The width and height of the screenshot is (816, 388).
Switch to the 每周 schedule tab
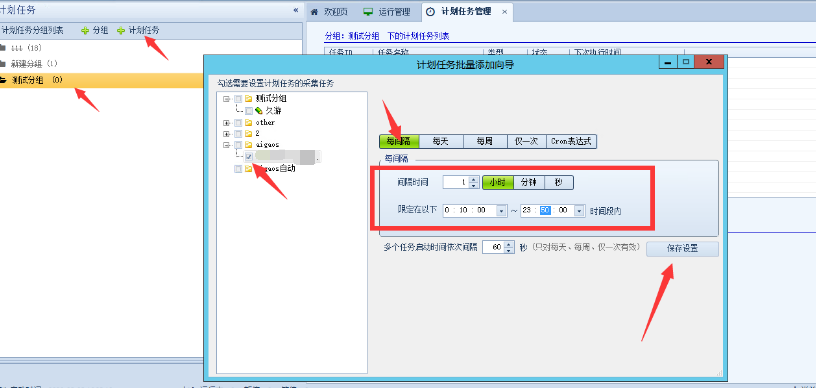click(484, 141)
